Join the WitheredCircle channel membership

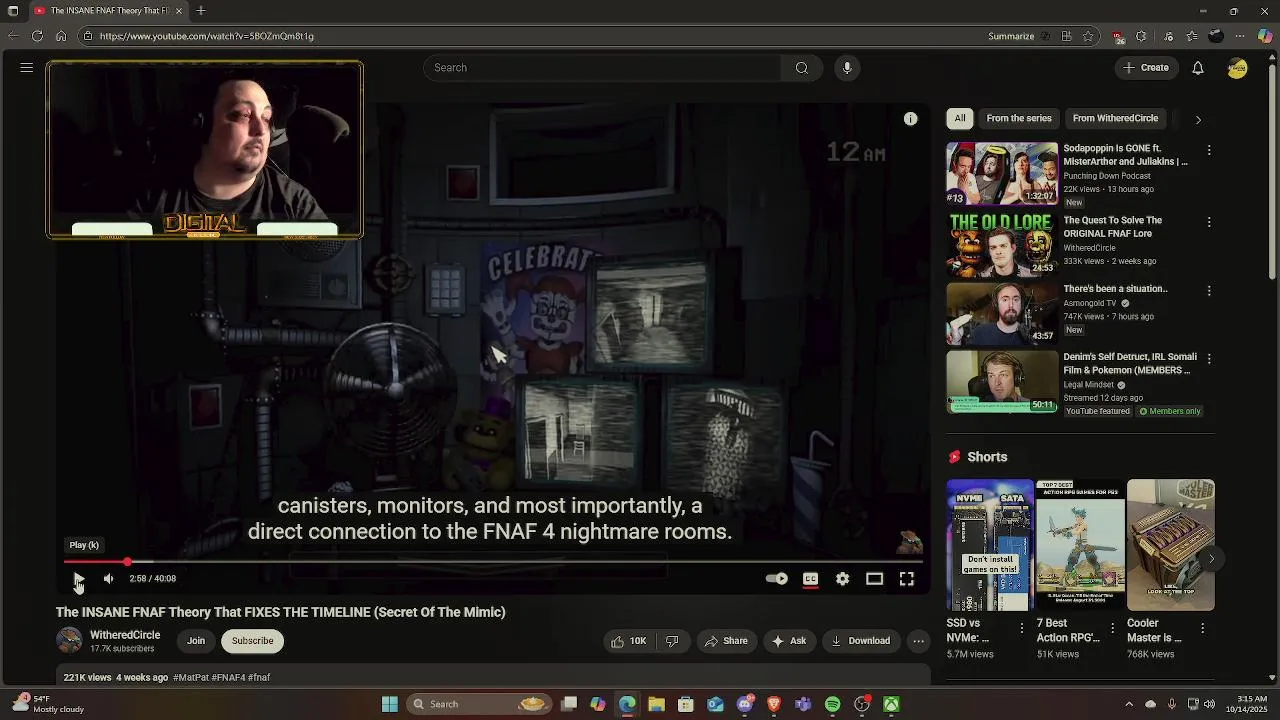196,641
